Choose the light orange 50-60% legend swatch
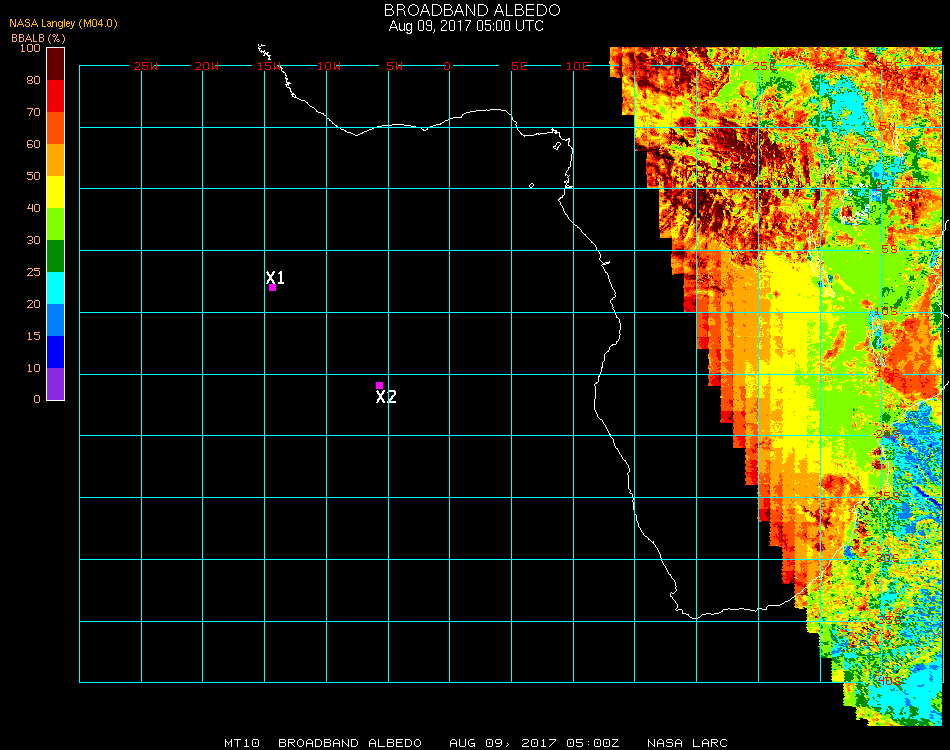 click(x=56, y=160)
